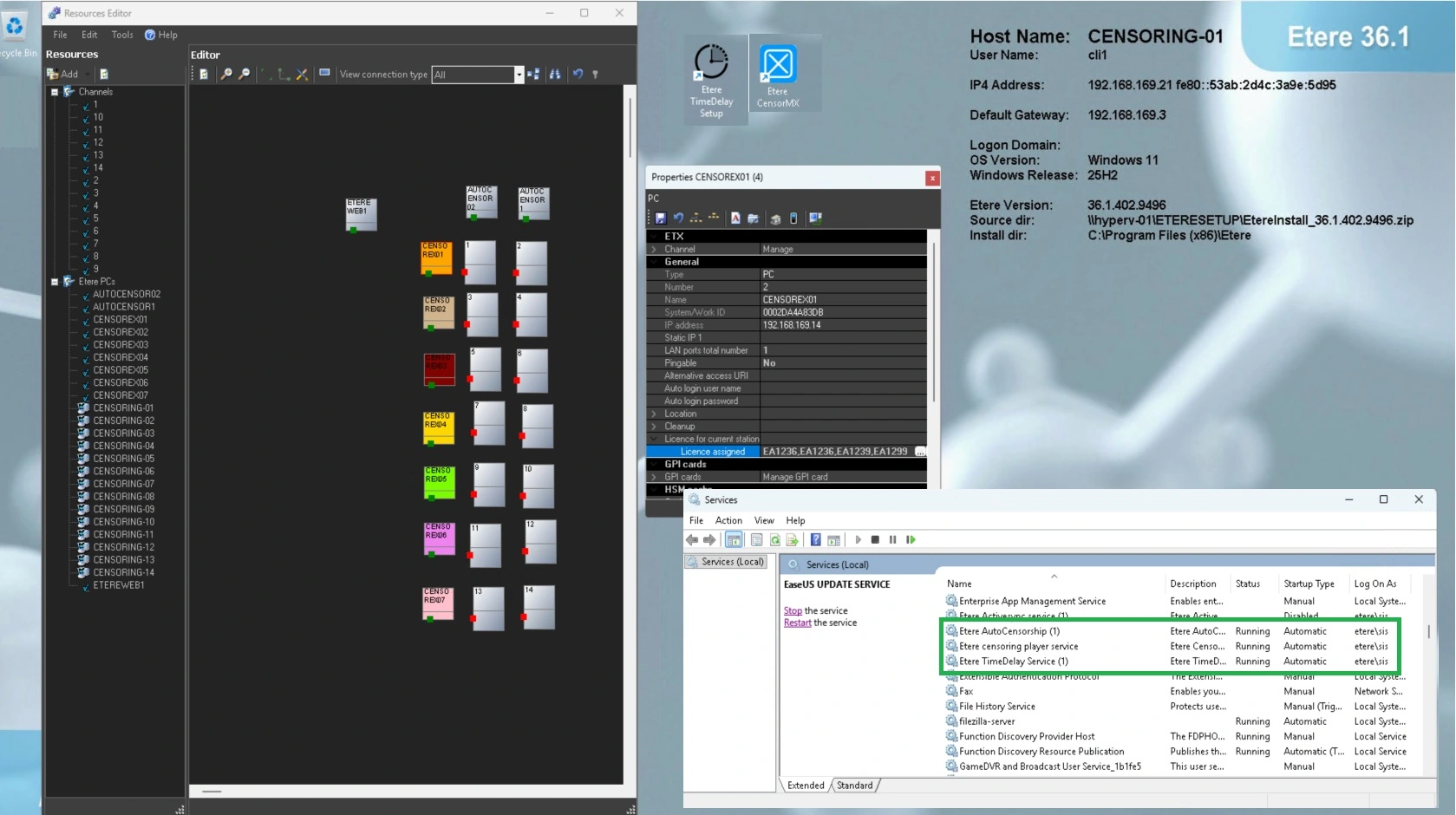The height and width of the screenshot is (815, 1456).
Task: Click the export list icon in the Services toolbar
Action: click(793, 540)
